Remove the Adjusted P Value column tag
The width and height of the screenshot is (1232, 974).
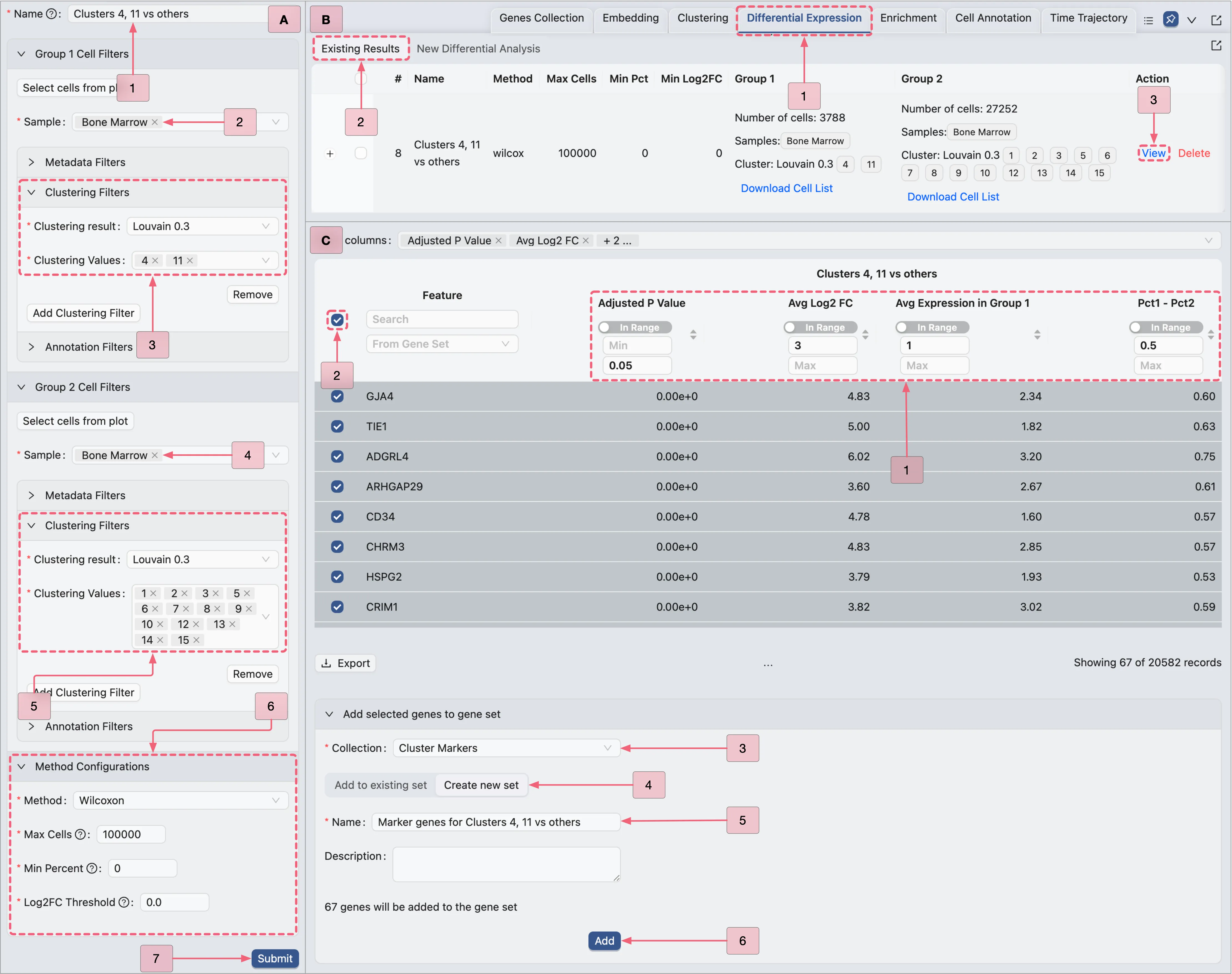tap(499, 241)
